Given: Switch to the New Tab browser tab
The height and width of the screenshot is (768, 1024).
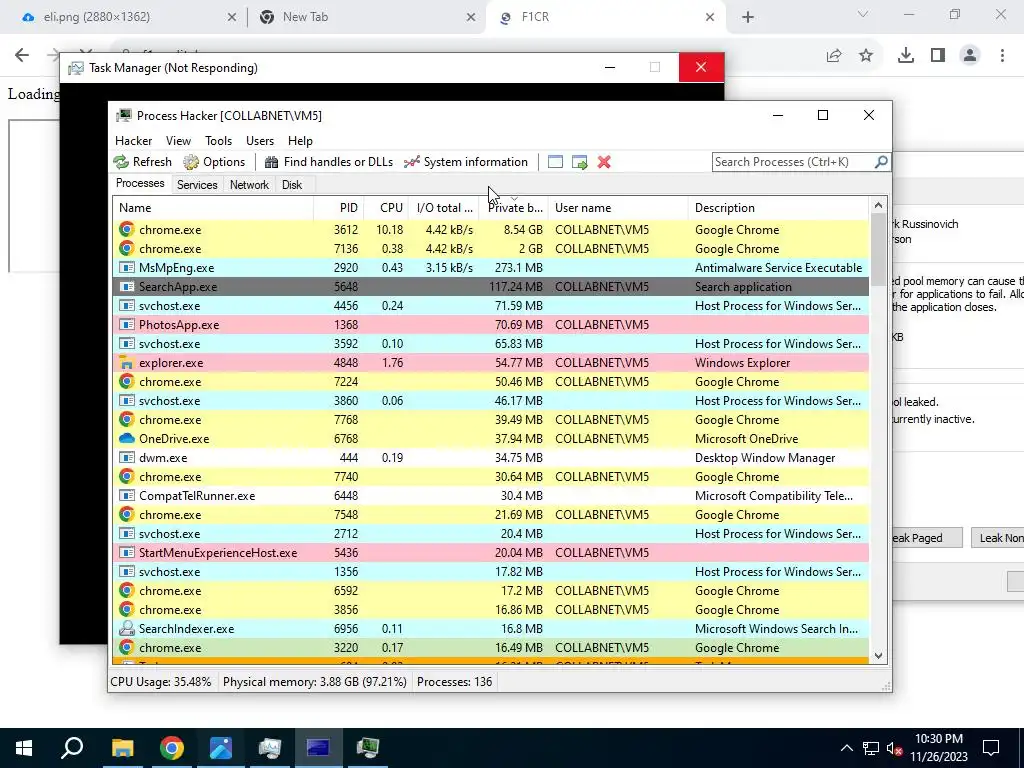Looking at the screenshot, I should pos(366,17).
